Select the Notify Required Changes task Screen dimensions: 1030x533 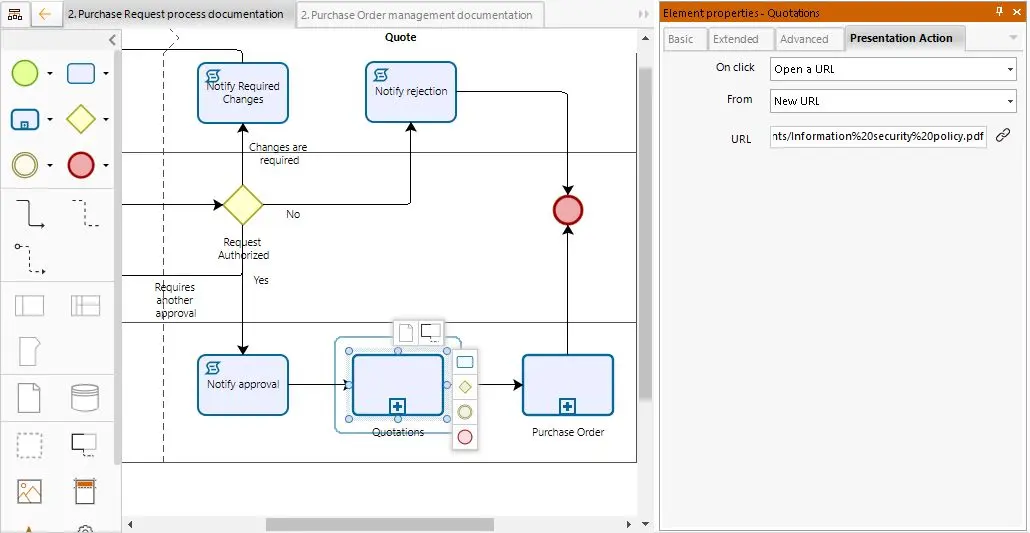pos(243,93)
